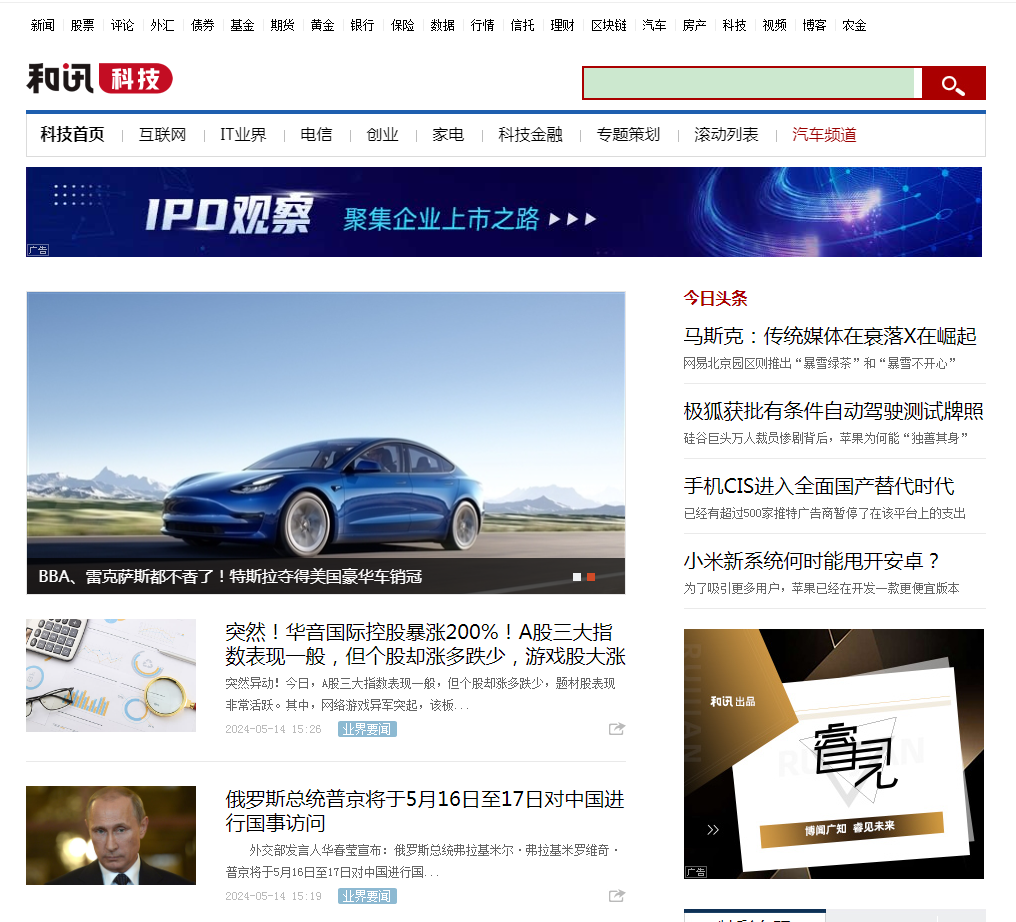
Task: Go to 行情 section
Action: (483, 25)
